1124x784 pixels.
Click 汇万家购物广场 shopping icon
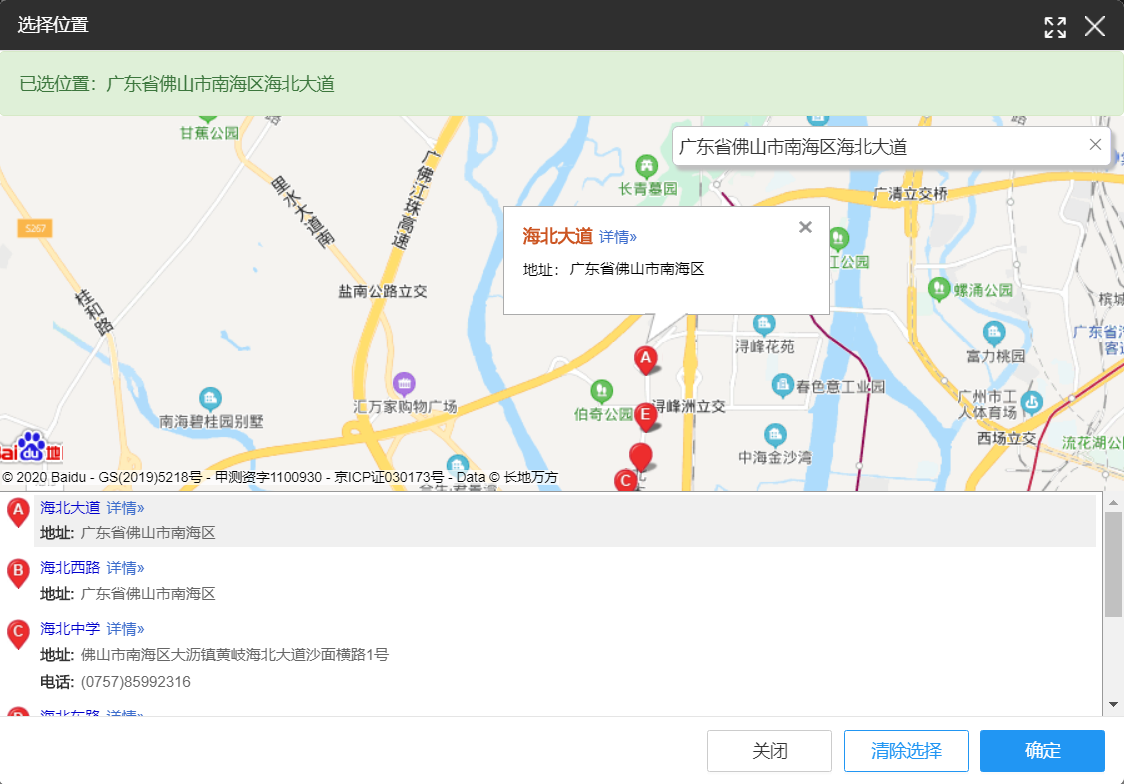404,384
